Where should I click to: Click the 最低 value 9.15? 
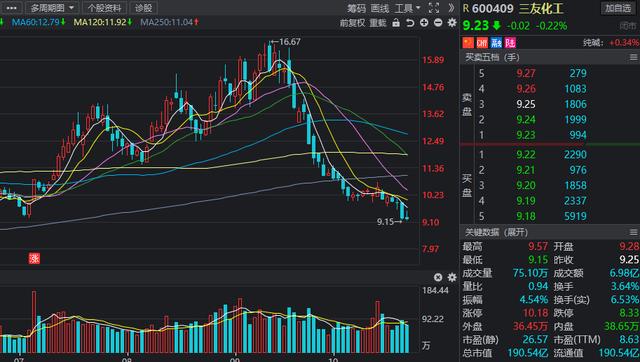tap(538, 260)
